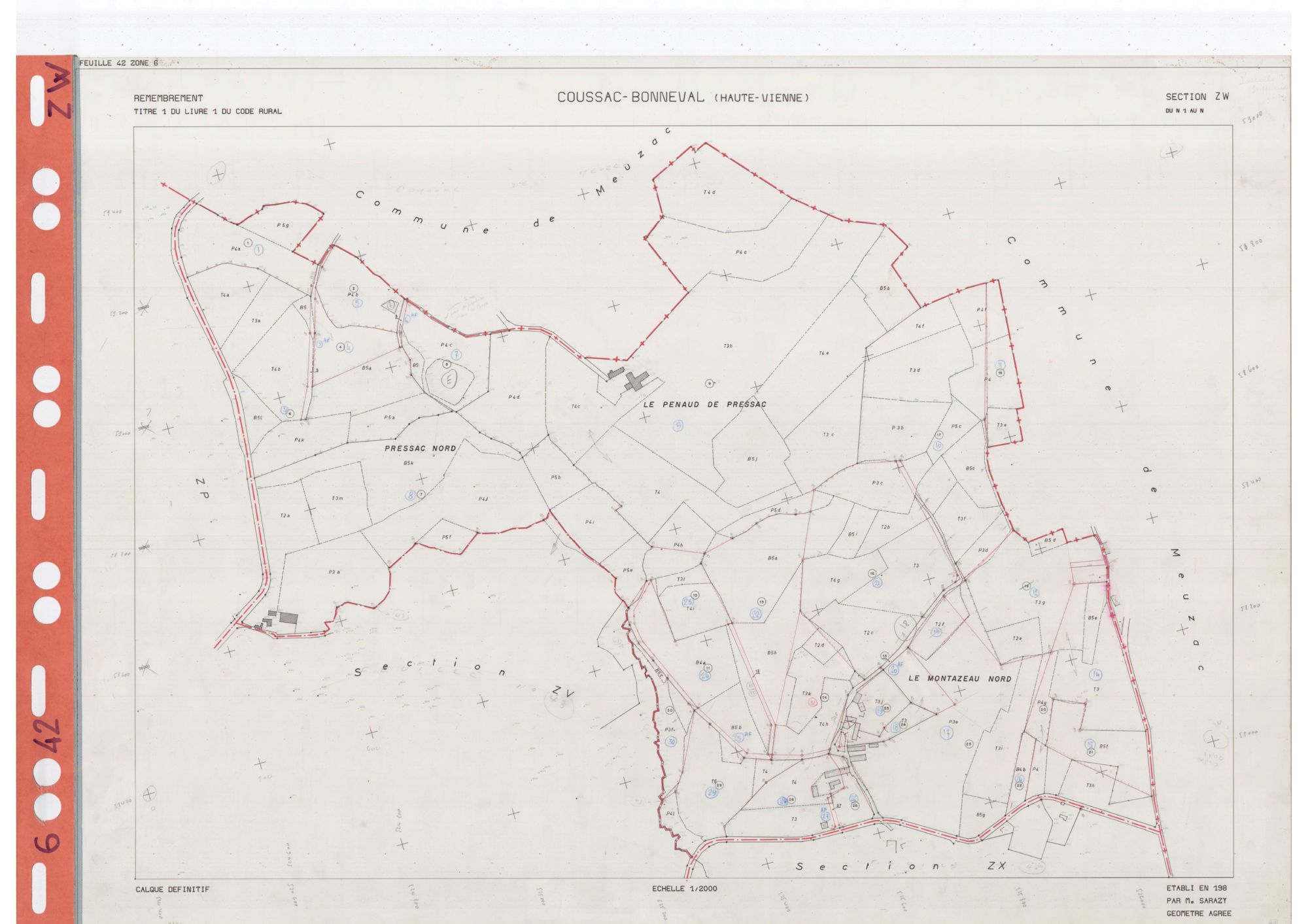1308x924 pixels.
Task: Select the 'REMEMBREMENT' heading
Action: 168,98
